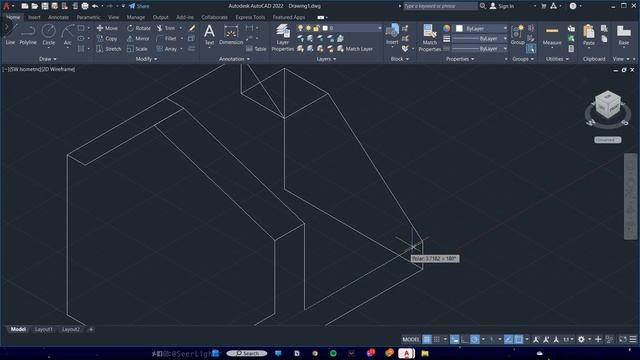The height and width of the screenshot is (360, 640).
Task: Switch to Layout1 tab
Action: pyautogui.click(x=43, y=329)
